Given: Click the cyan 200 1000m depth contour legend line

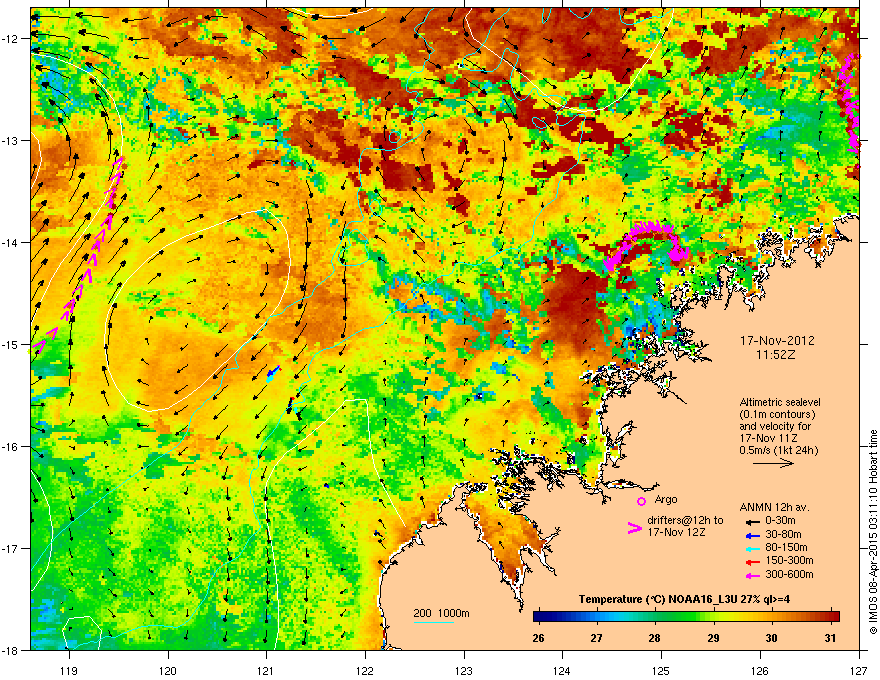Looking at the screenshot, I should tap(433, 622).
